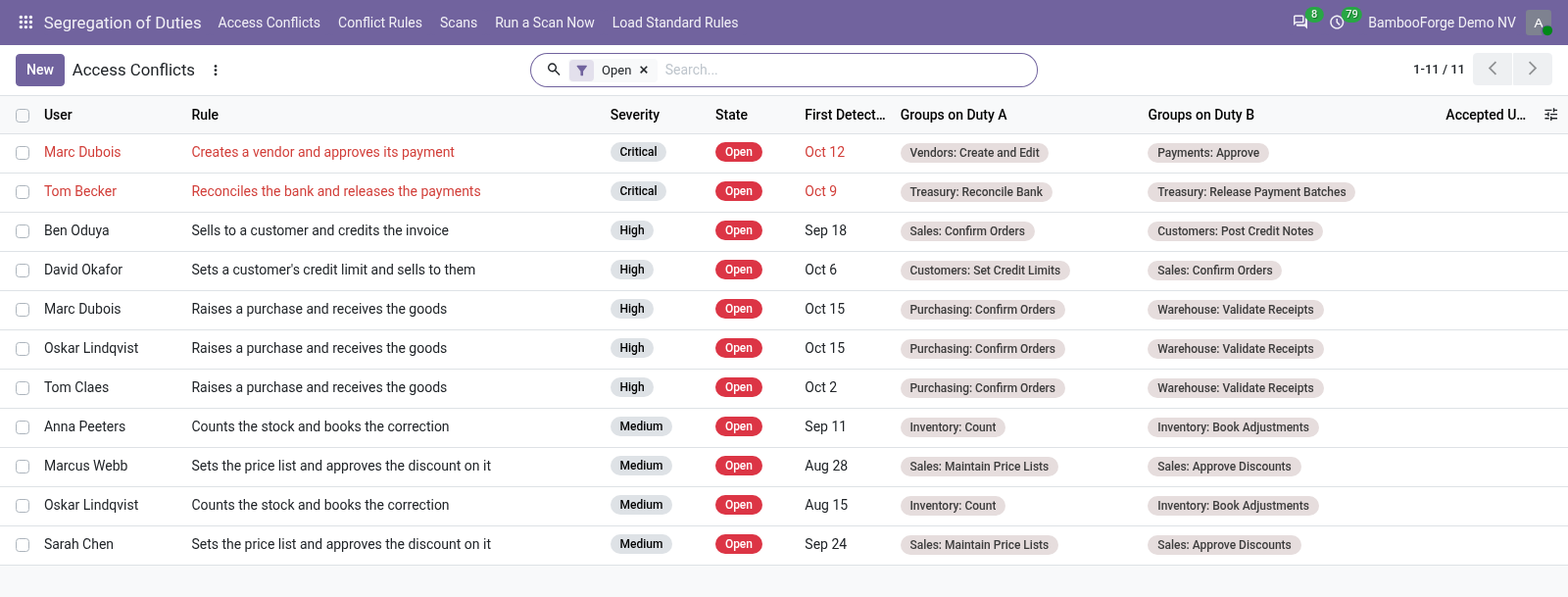
Task: Click 'Reconciles the bank and releases the payments'
Action: tap(336, 191)
